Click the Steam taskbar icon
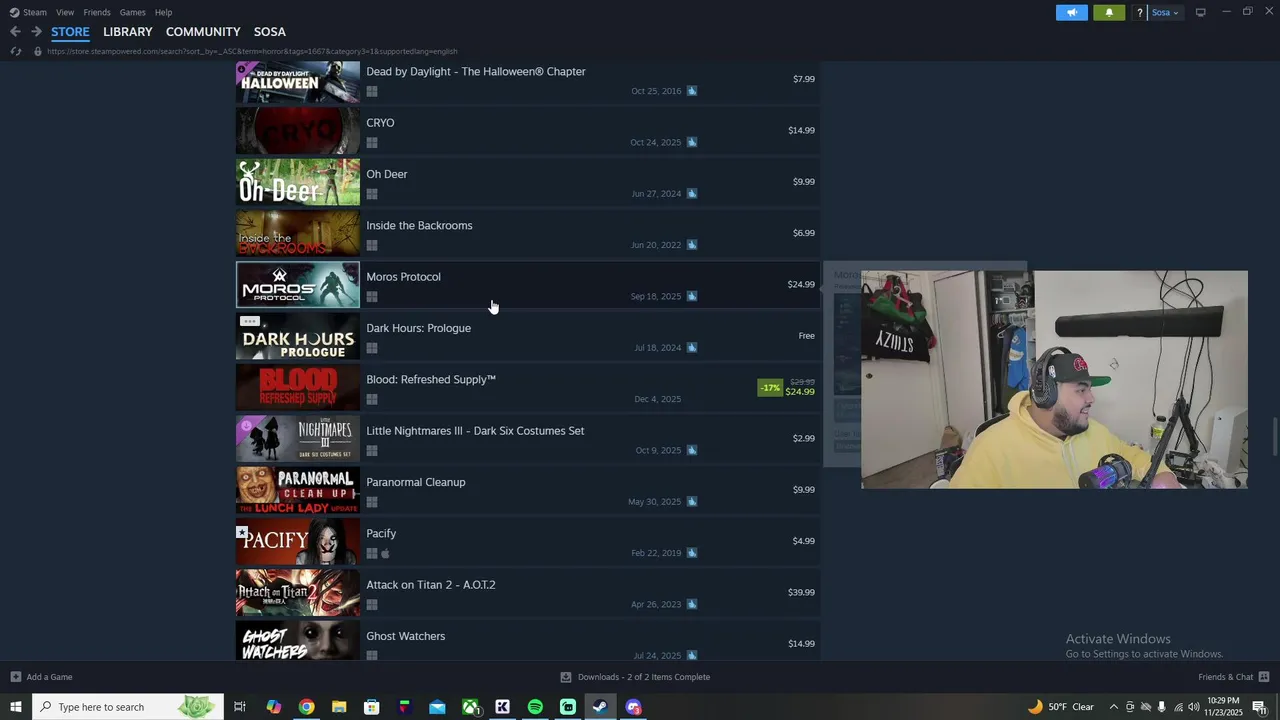Screen dimensions: 1280x720 pos(600,707)
